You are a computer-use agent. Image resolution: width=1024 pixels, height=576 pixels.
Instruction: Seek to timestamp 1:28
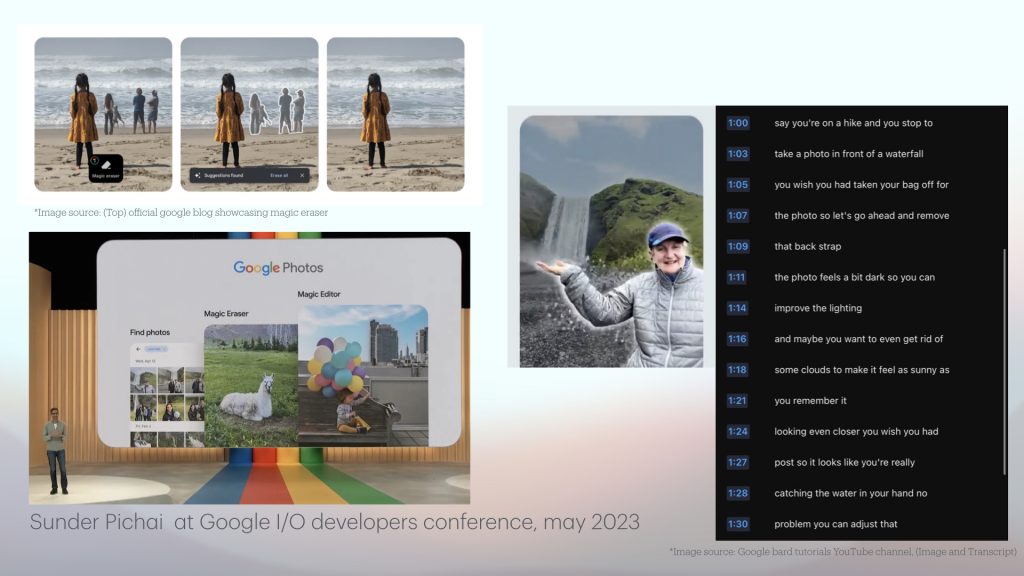738,493
